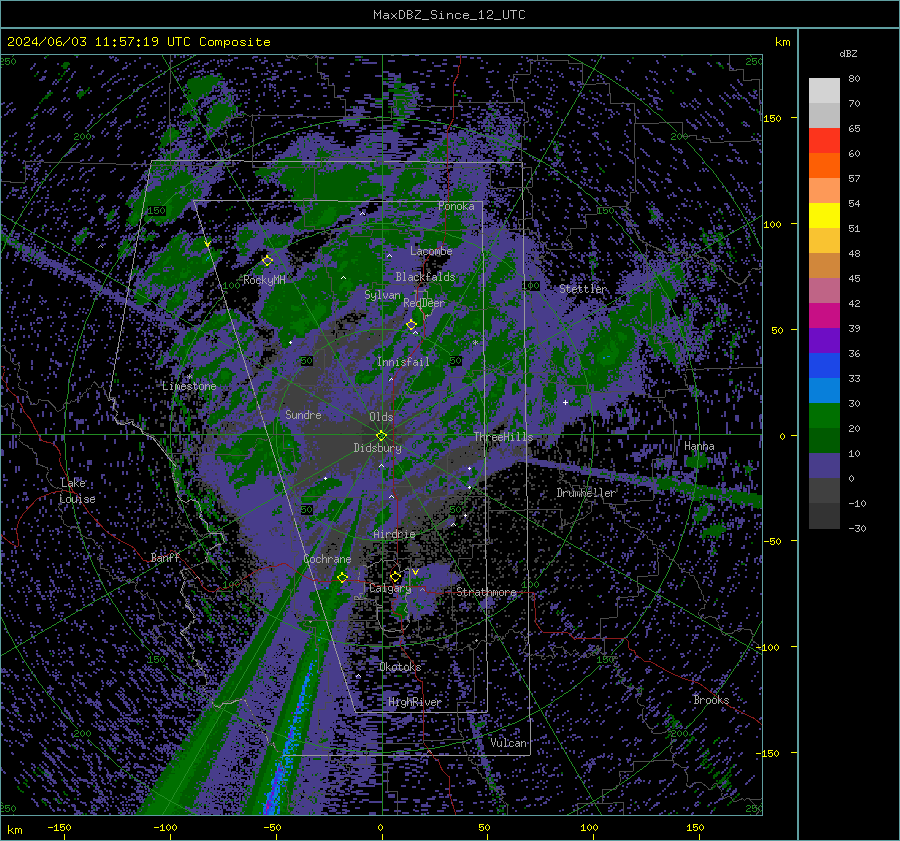Click the 80 value on the dBZ scale

tap(854, 79)
